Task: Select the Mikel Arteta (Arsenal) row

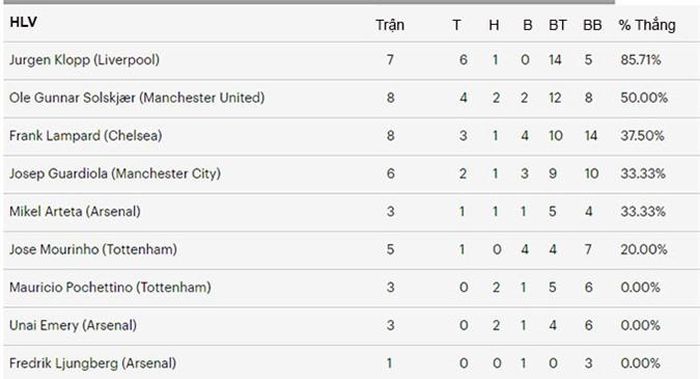Action: pyautogui.click(x=352, y=212)
